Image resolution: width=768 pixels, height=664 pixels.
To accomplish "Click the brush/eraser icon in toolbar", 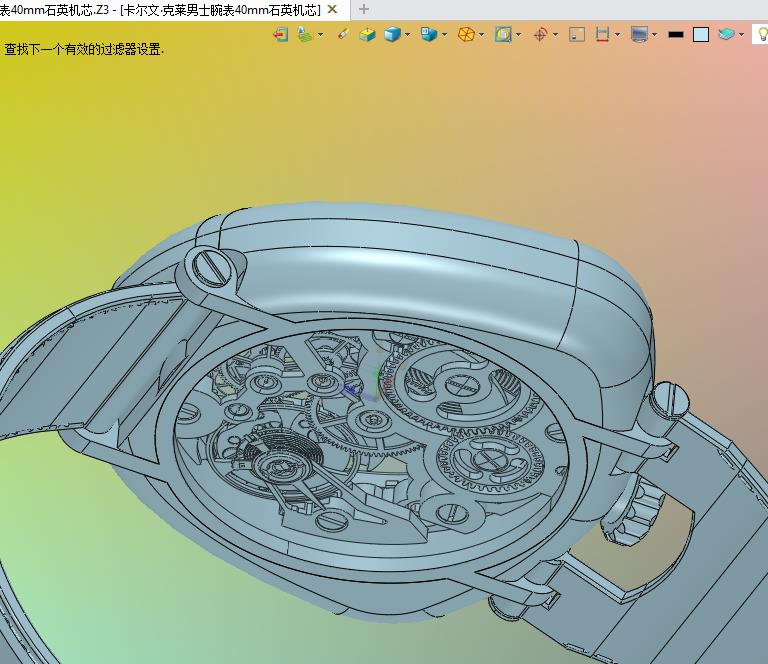I will (343, 34).
